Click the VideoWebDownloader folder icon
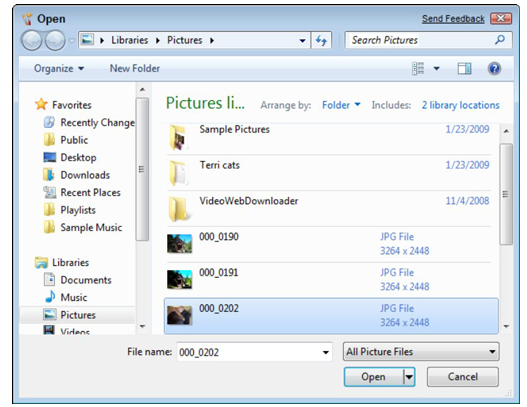 [x=179, y=209]
